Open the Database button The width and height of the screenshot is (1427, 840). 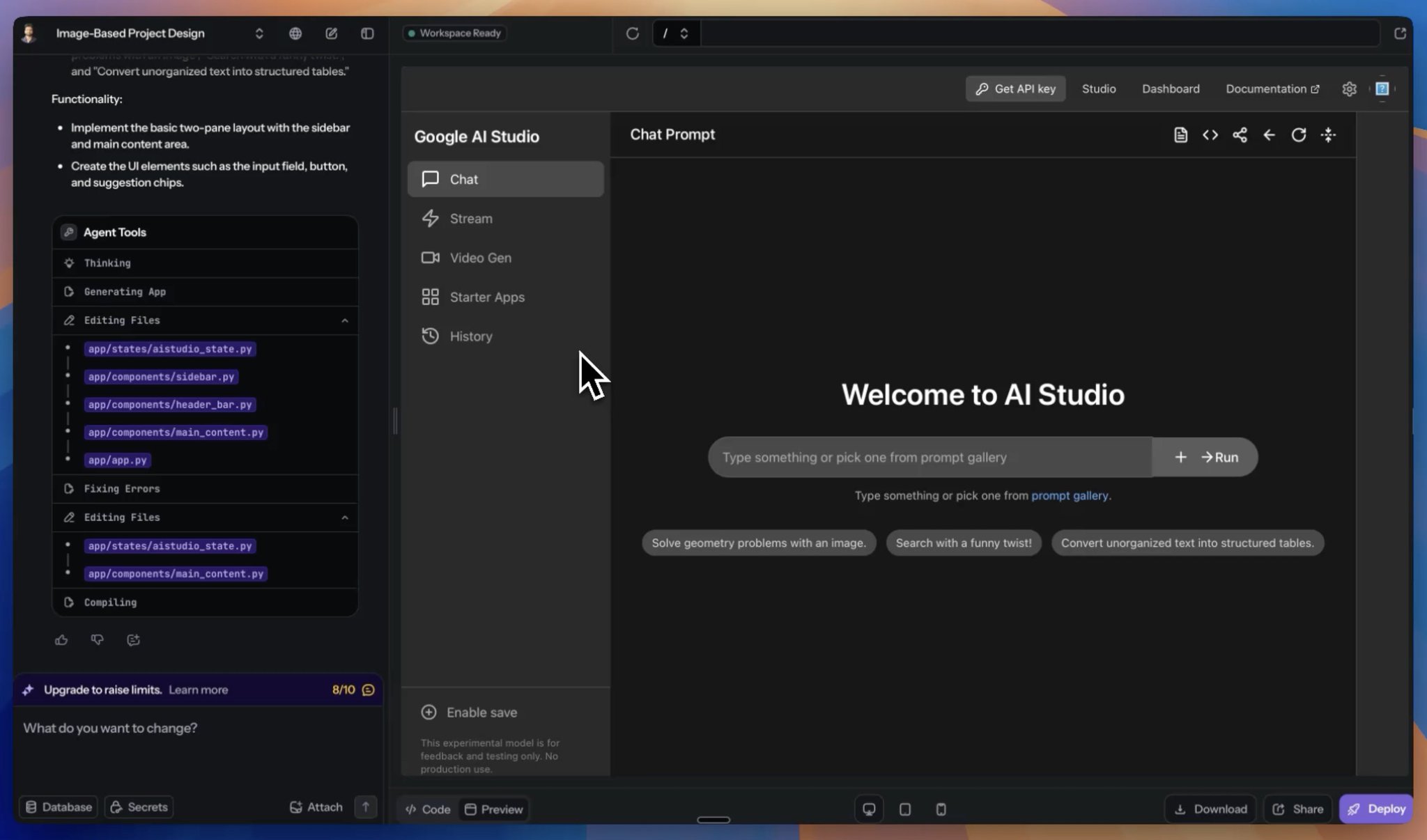(59, 807)
